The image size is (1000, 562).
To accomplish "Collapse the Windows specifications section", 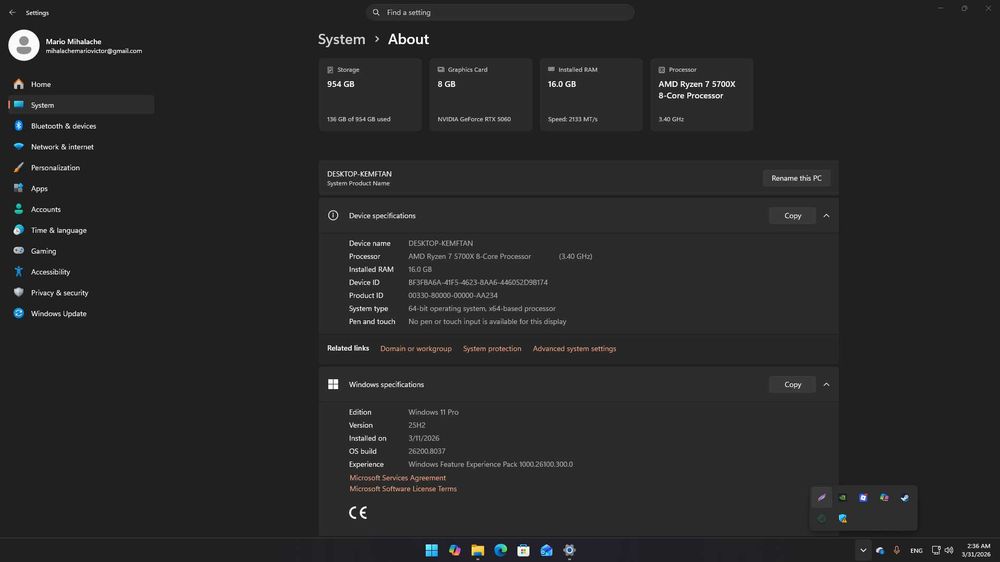I will 827,385.
